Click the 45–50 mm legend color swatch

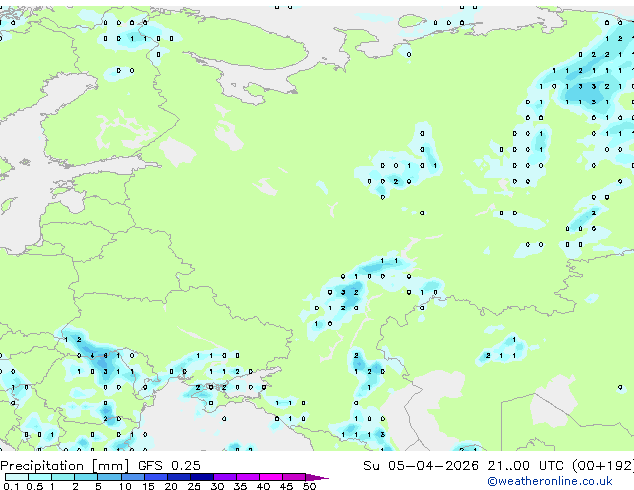click(x=294, y=477)
